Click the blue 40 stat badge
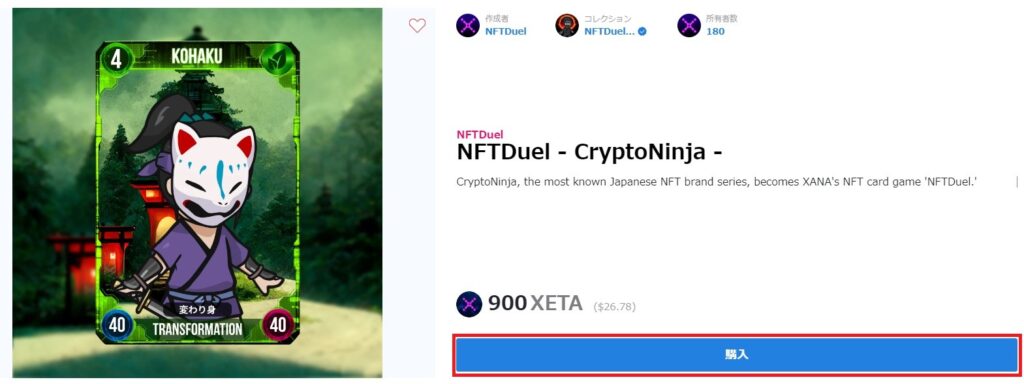The image size is (1024, 384). click(117, 325)
